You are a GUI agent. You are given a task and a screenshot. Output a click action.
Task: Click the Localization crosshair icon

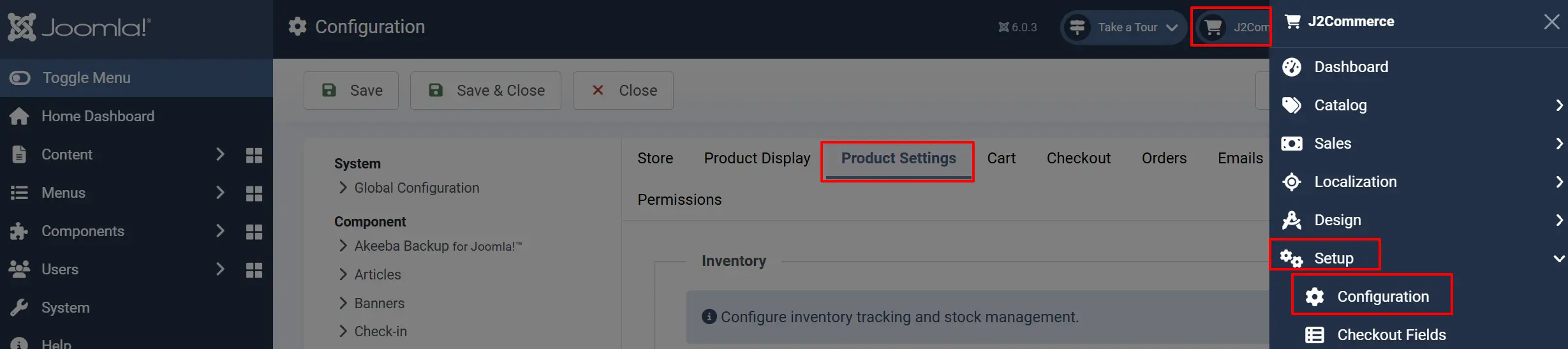(x=1292, y=182)
